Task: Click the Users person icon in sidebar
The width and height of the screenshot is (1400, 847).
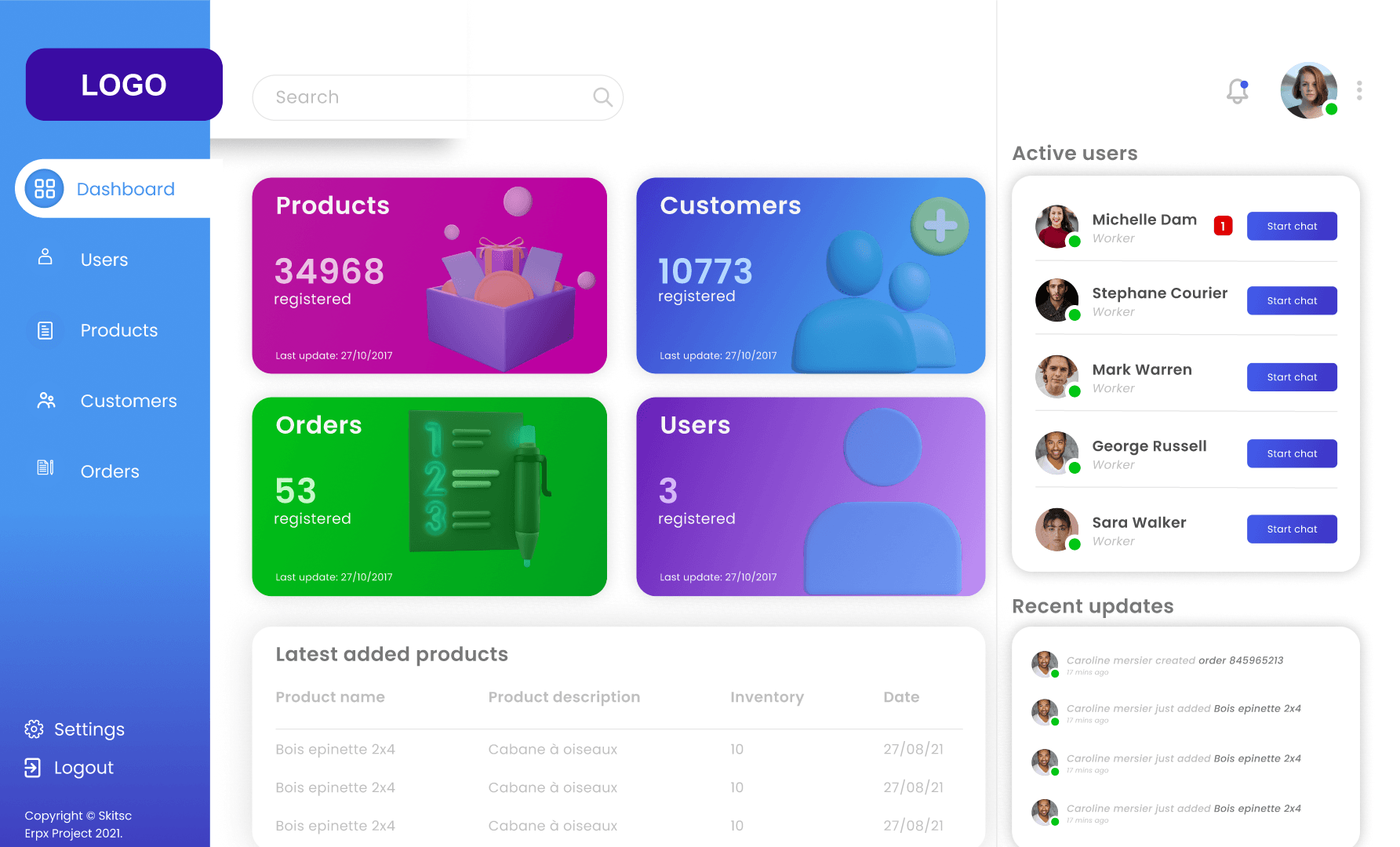Action: [45, 257]
